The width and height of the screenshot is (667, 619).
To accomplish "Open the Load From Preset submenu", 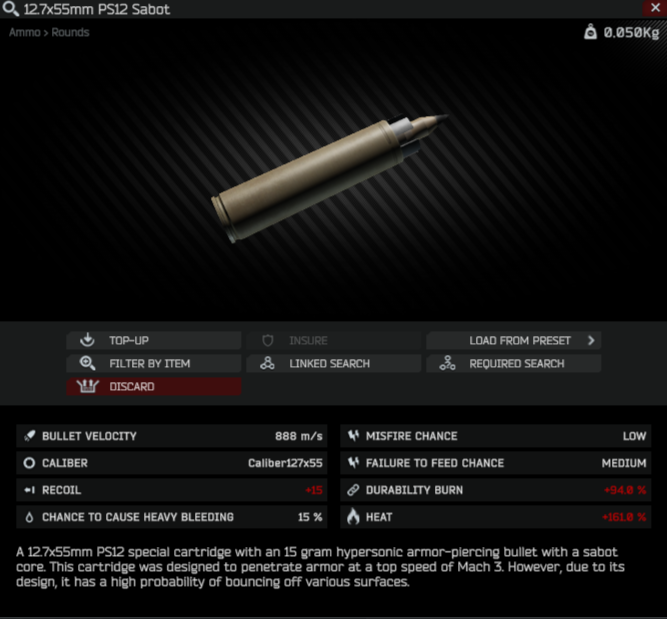I will (513, 340).
